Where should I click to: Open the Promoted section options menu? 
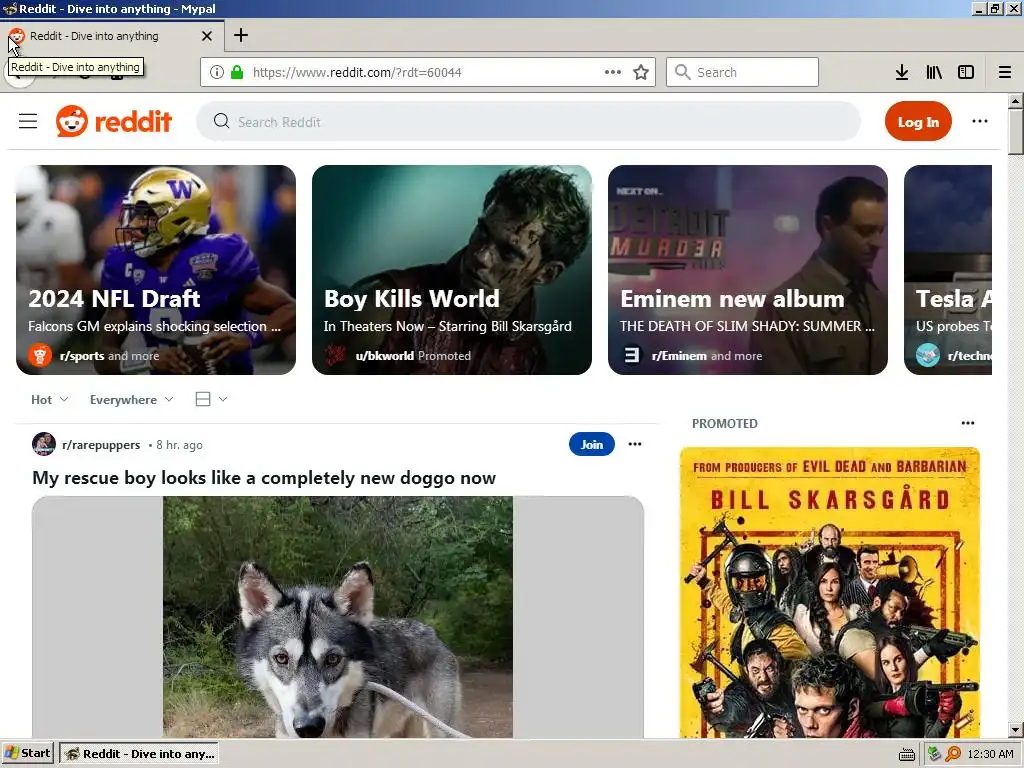[968, 423]
